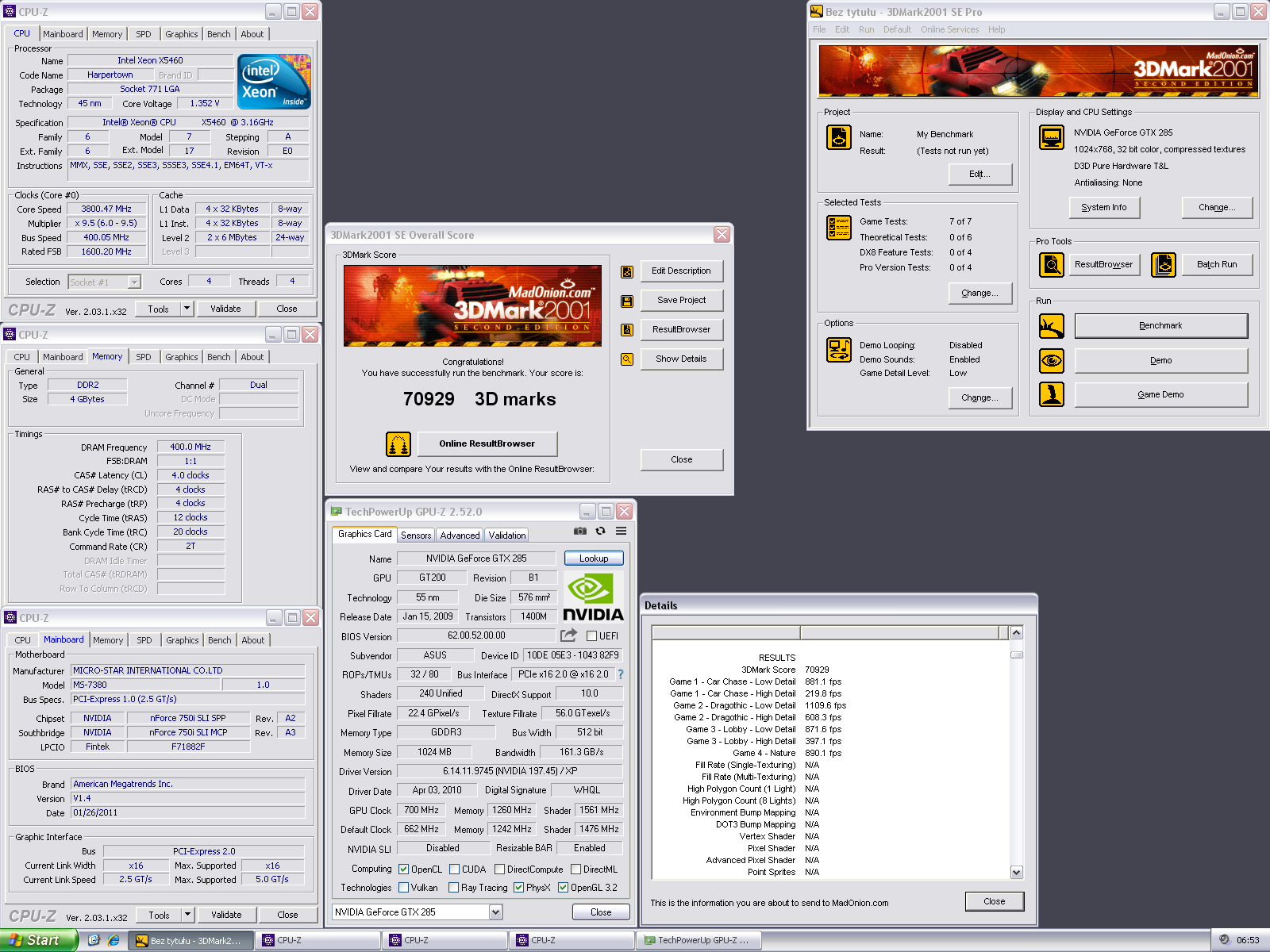This screenshot has width=1270, height=952.
Task: Click the Edit Description icon
Action: tap(627, 271)
